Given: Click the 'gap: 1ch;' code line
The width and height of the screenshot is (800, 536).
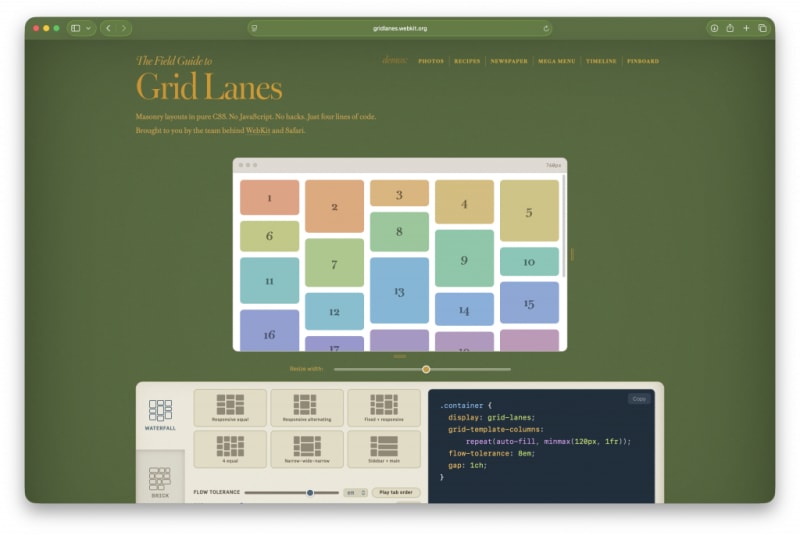Looking at the screenshot, I should coord(467,465).
